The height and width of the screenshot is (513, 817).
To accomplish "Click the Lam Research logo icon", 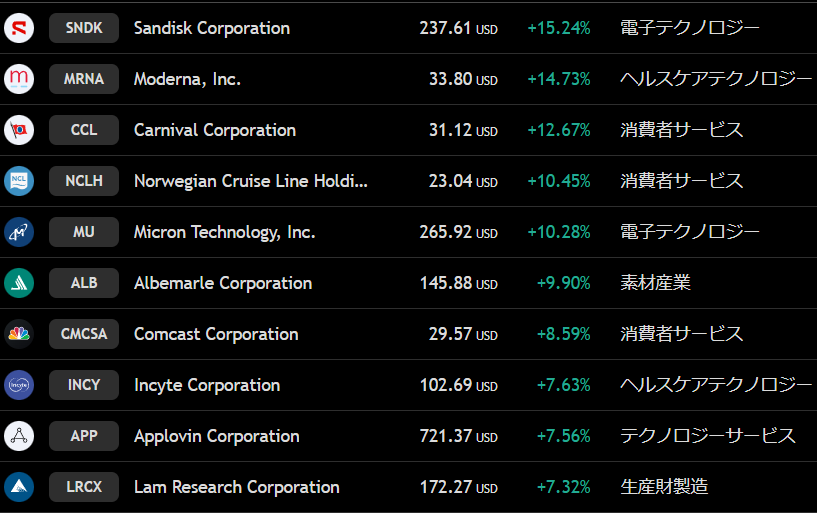I will 19,487.
